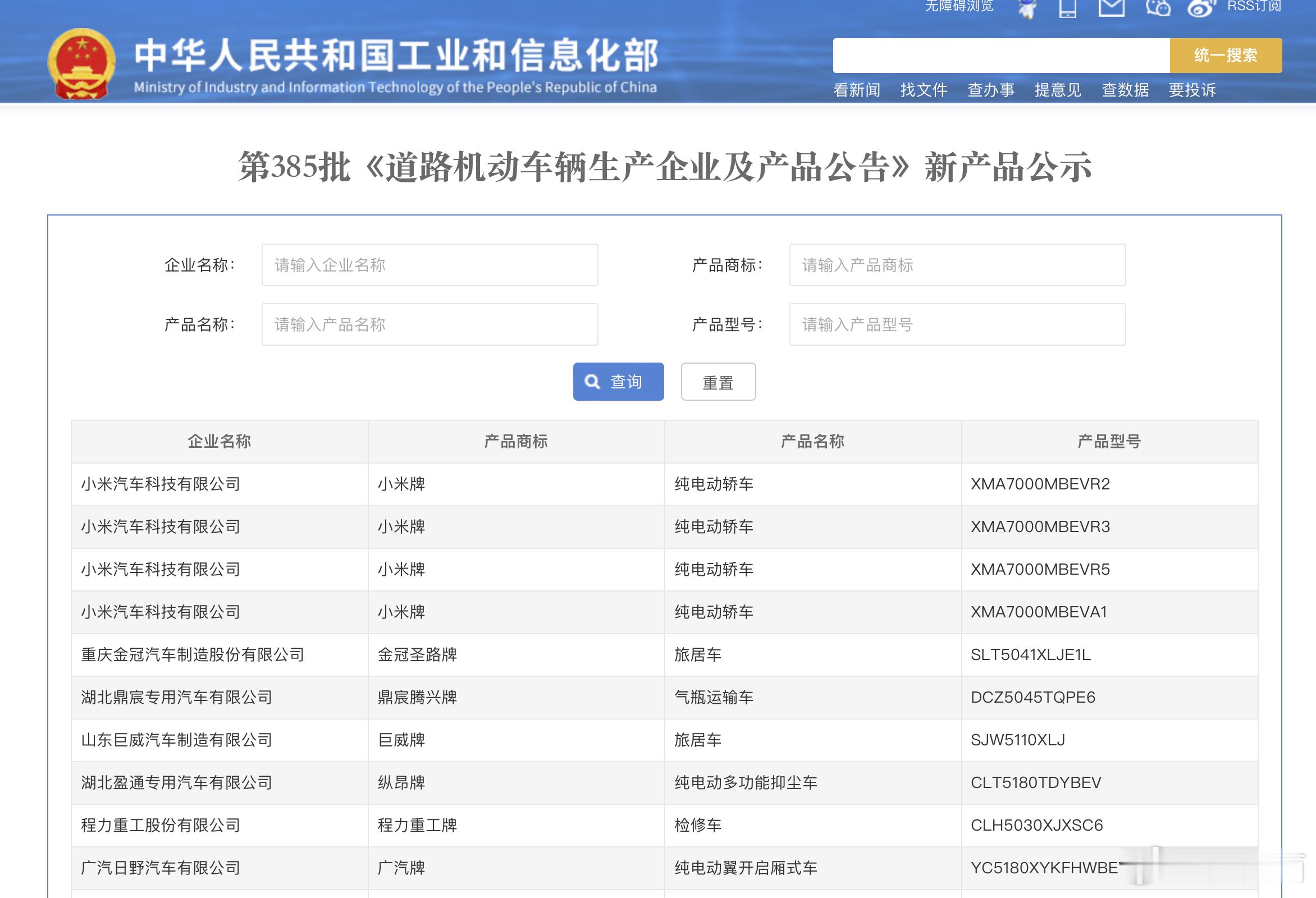Image resolution: width=1316 pixels, height=898 pixels.
Task: Open the RSS订阅 link
Action: tap(1254, 6)
